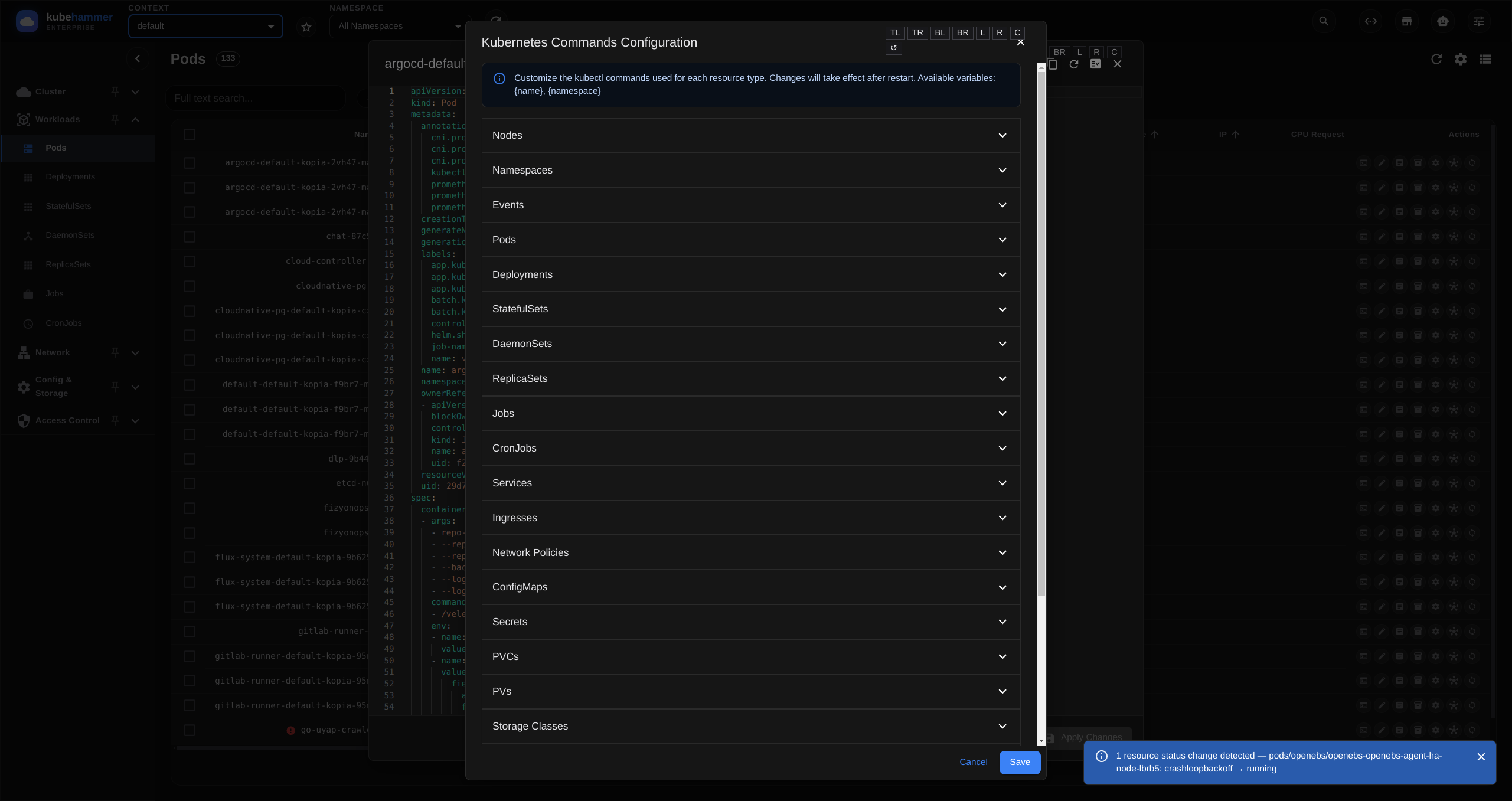Click the list view icon in the Pods toolbar
Screen dimensions: 1512x801
point(1485,59)
